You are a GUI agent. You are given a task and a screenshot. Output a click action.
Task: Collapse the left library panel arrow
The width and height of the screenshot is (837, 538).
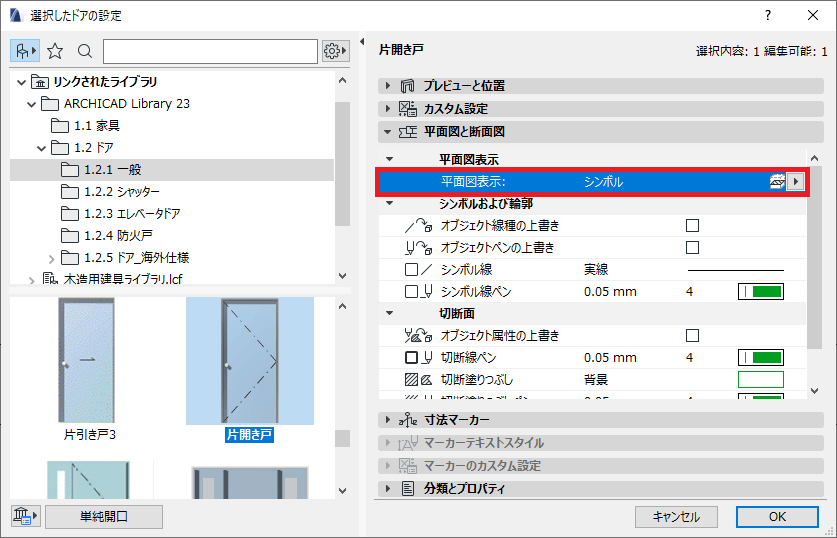pos(362,42)
